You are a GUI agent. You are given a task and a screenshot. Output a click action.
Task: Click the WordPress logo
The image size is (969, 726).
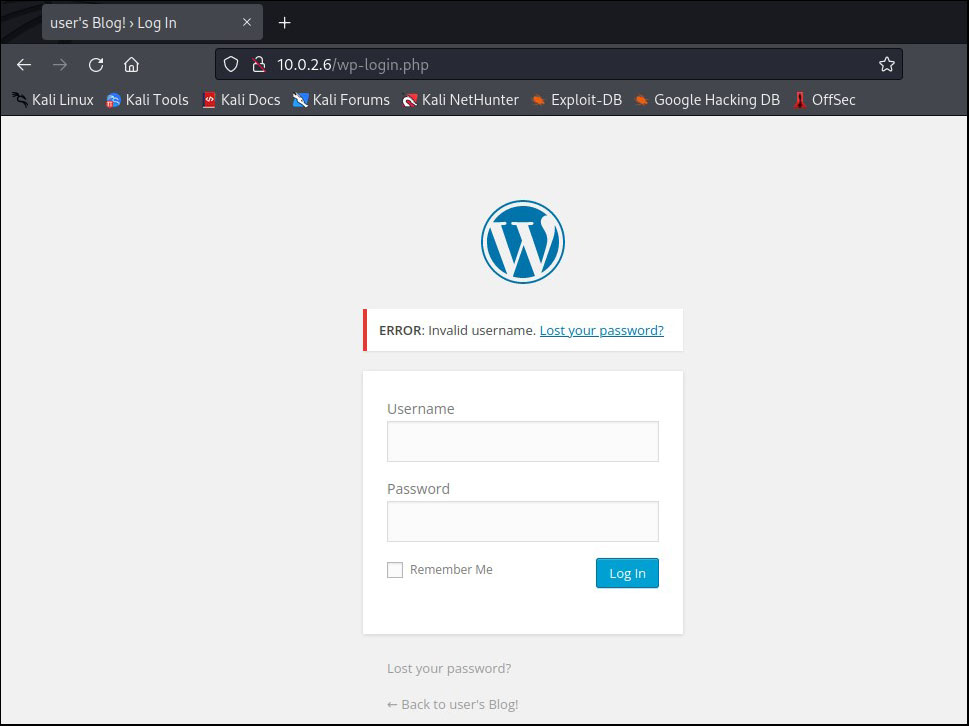[523, 242]
